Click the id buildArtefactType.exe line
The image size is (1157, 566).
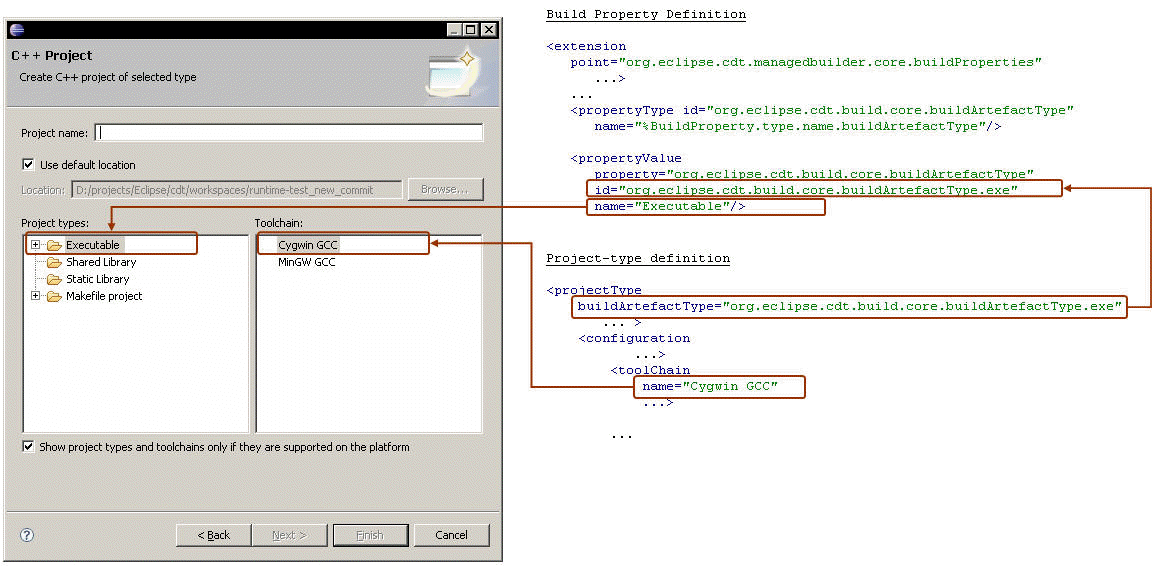(807, 190)
